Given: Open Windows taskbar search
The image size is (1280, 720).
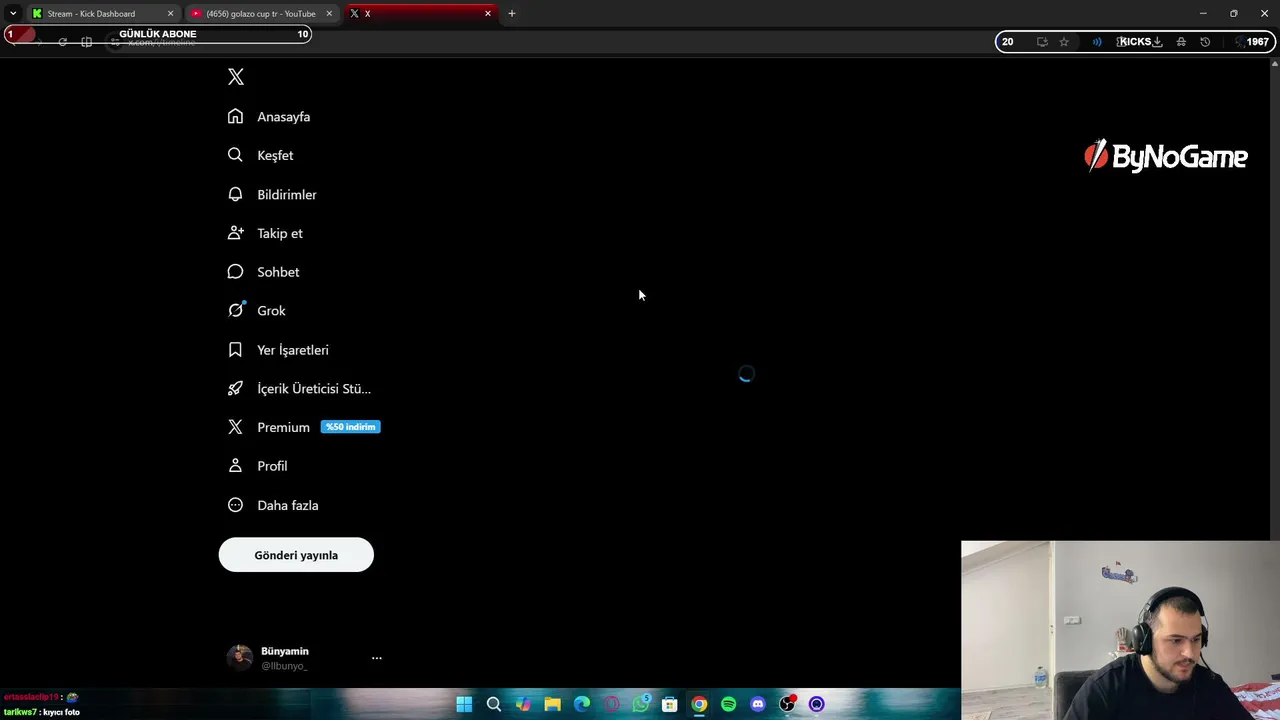Looking at the screenshot, I should (x=494, y=704).
